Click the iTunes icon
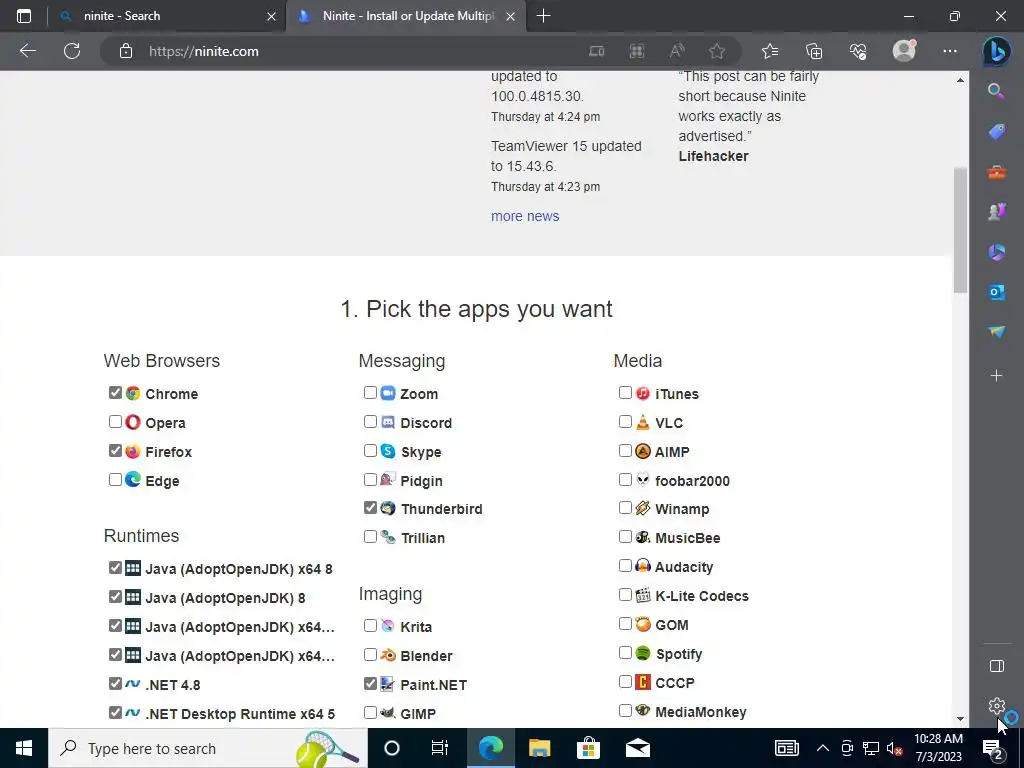This screenshot has width=1024, height=768. click(643, 392)
